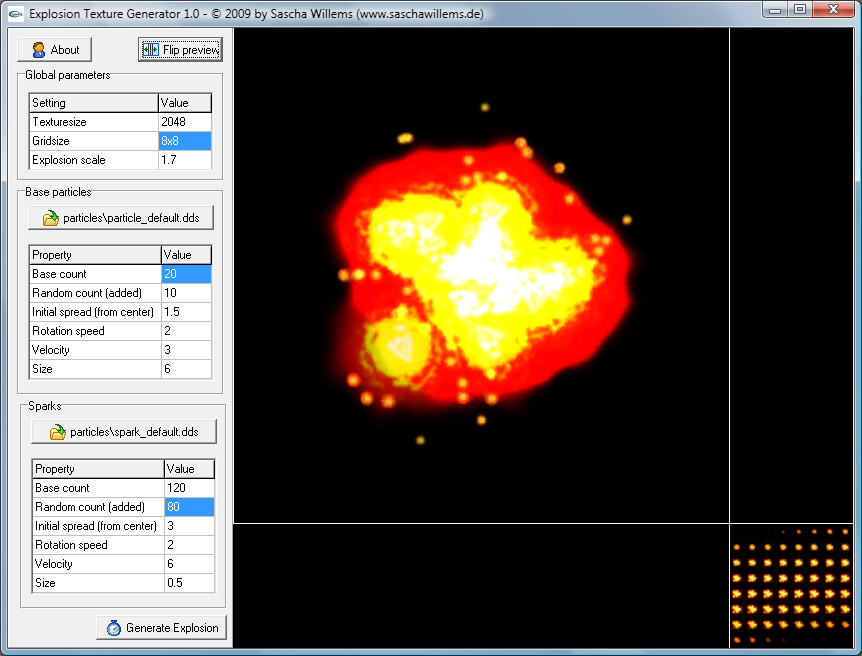Click folder icon on spark_default.dds button
Screen dimensions: 862x656
[58, 432]
